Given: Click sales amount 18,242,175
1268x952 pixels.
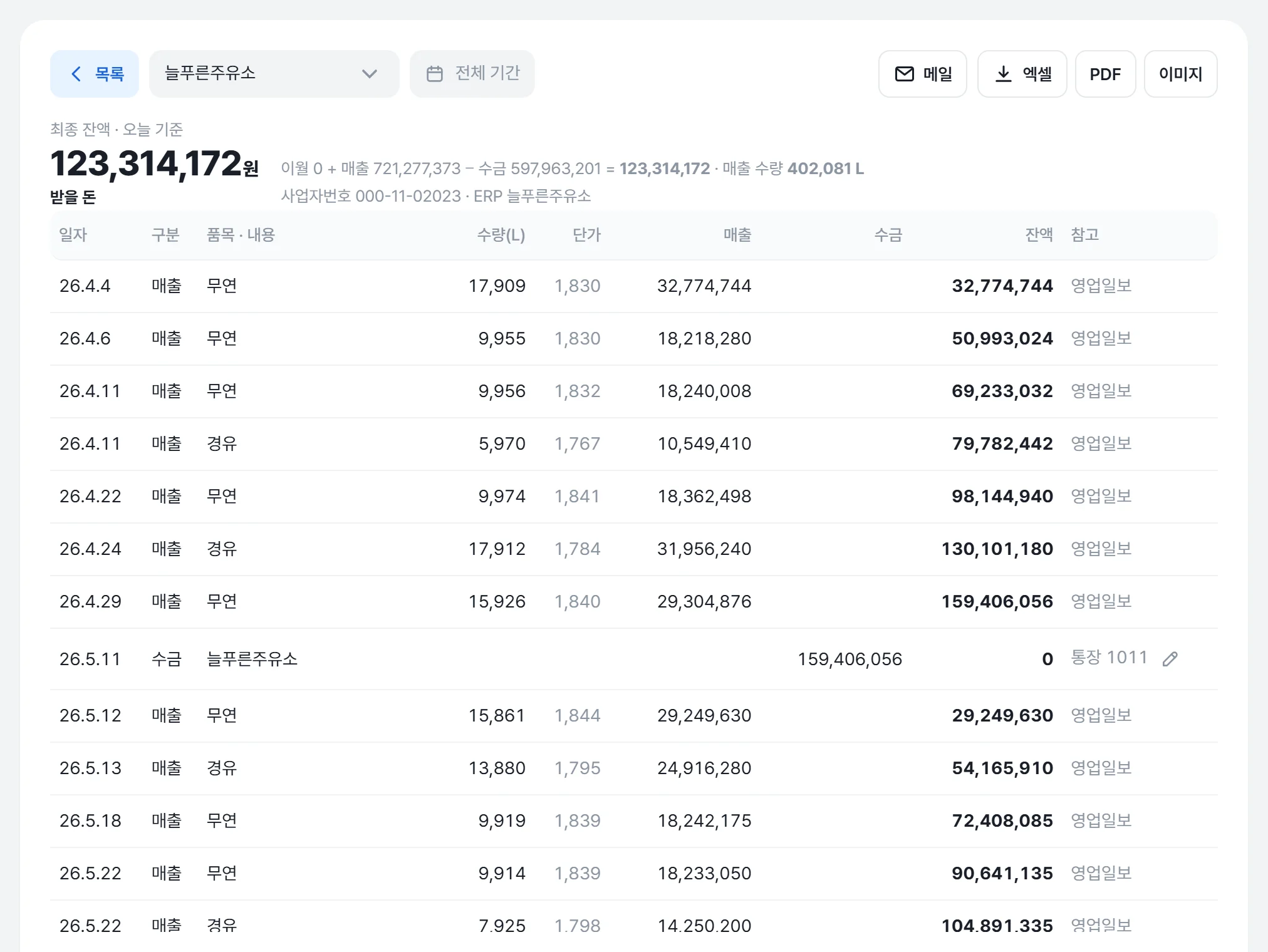Looking at the screenshot, I should click(704, 821).
